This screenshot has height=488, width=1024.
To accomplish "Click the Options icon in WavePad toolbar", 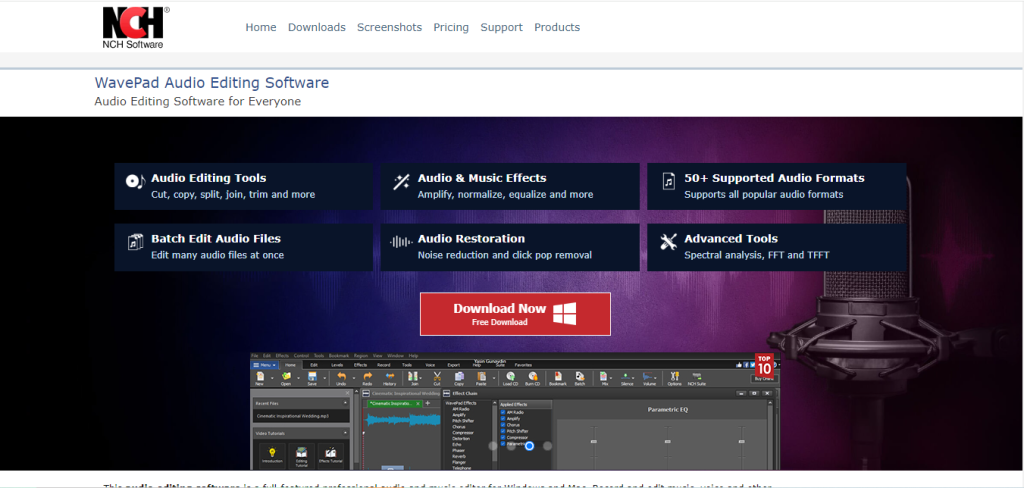I will pyautogui.click(x=675, y=376).
